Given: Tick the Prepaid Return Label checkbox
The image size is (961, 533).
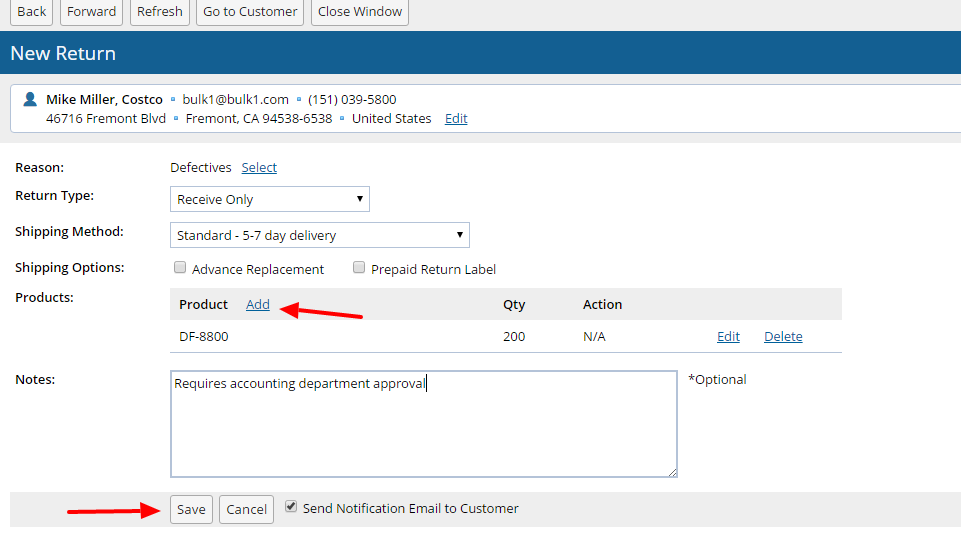Looking at the screenshot, I should coord(359,268).
